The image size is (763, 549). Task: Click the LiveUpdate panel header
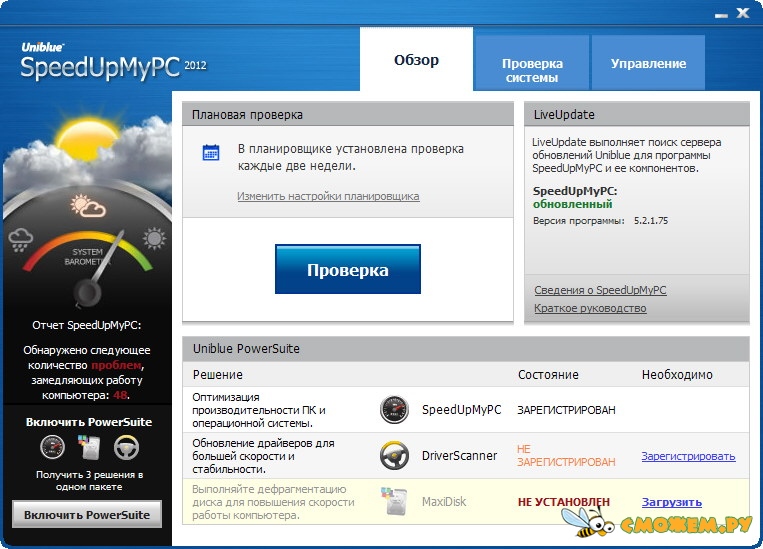[x=636, y=114]
